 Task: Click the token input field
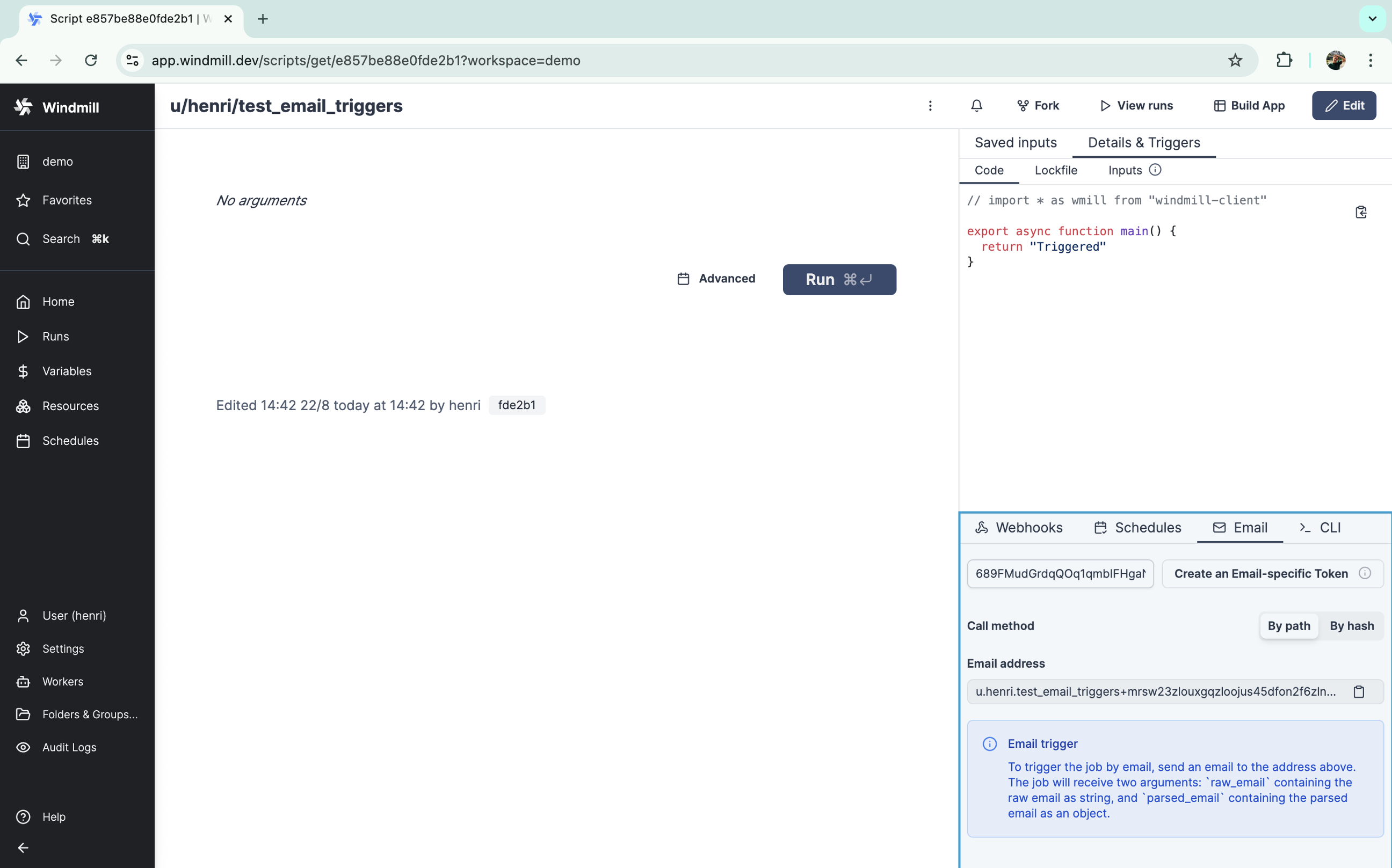point(1060,573)
